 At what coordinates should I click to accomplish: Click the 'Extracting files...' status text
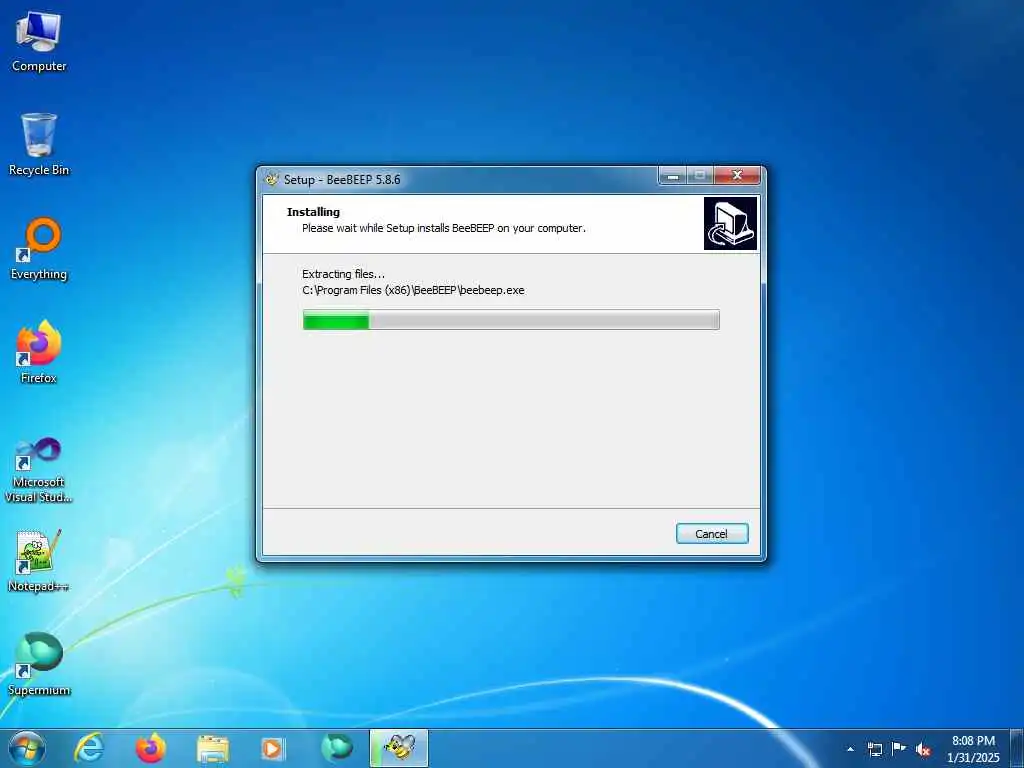(x=344, y=274)
